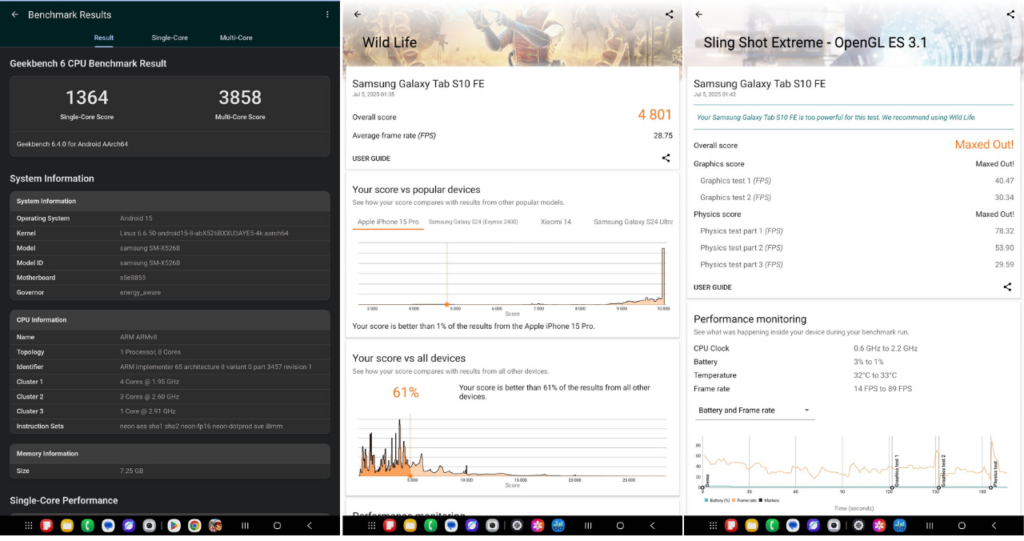Go back from Geekbench Benchmark Results screen
The width and height of the screenshot is (1024, 541).
pos(13,15)
